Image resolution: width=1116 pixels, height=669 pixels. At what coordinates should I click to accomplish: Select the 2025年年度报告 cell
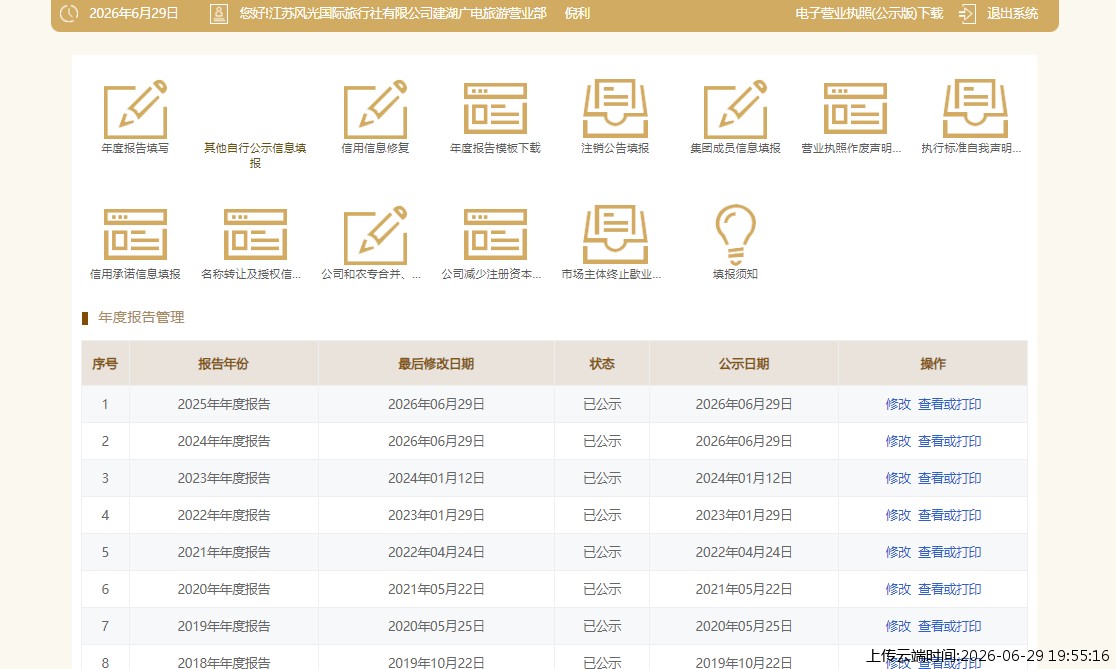click(x=223, y=404)
